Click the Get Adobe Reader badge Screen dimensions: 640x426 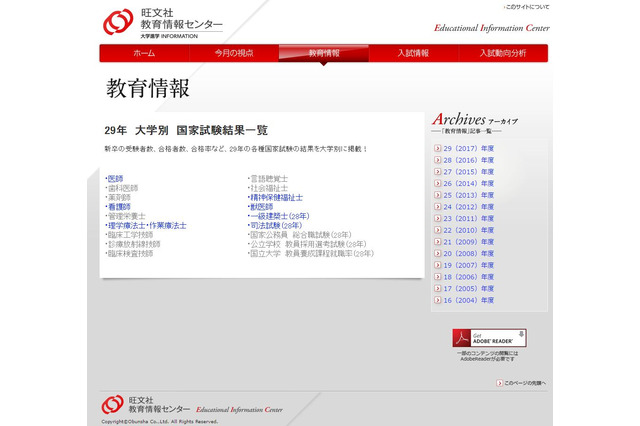click(x=489, y=338)
